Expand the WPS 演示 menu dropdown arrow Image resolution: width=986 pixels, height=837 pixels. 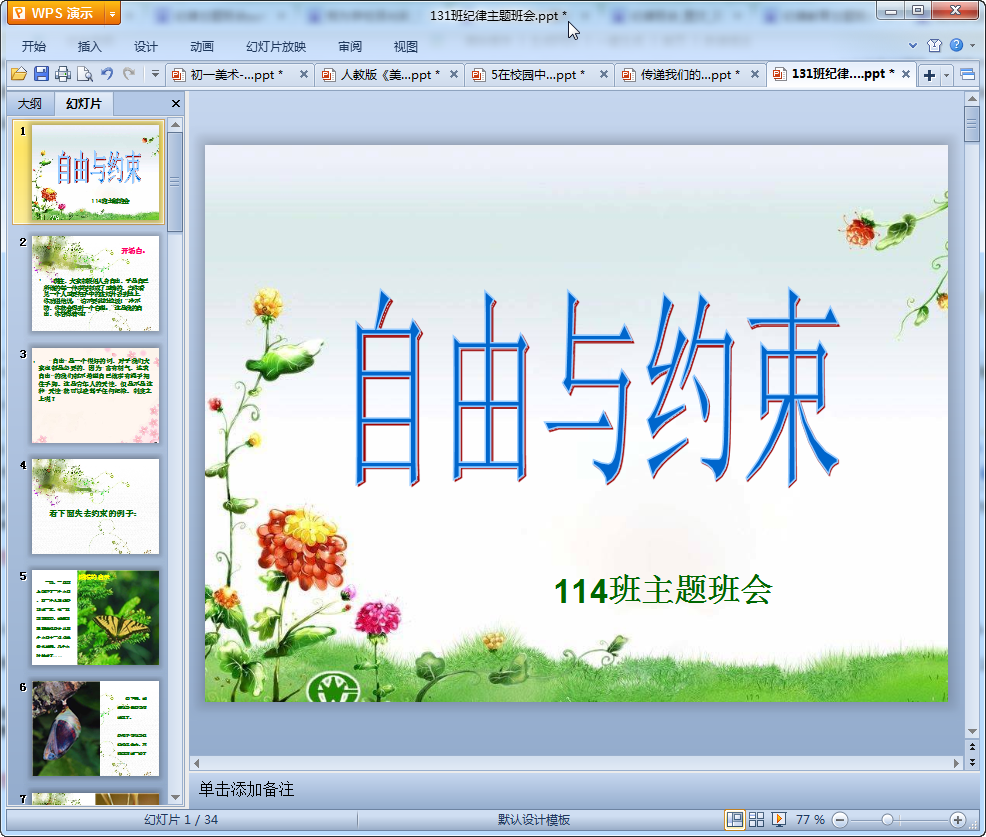(x=113, y=13)
